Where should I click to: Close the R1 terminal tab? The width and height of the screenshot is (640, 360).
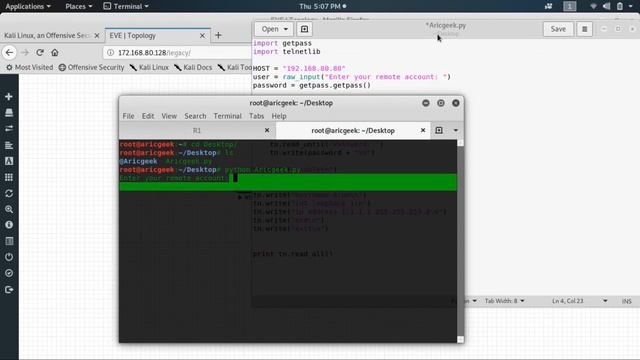(x=267, y=130)
